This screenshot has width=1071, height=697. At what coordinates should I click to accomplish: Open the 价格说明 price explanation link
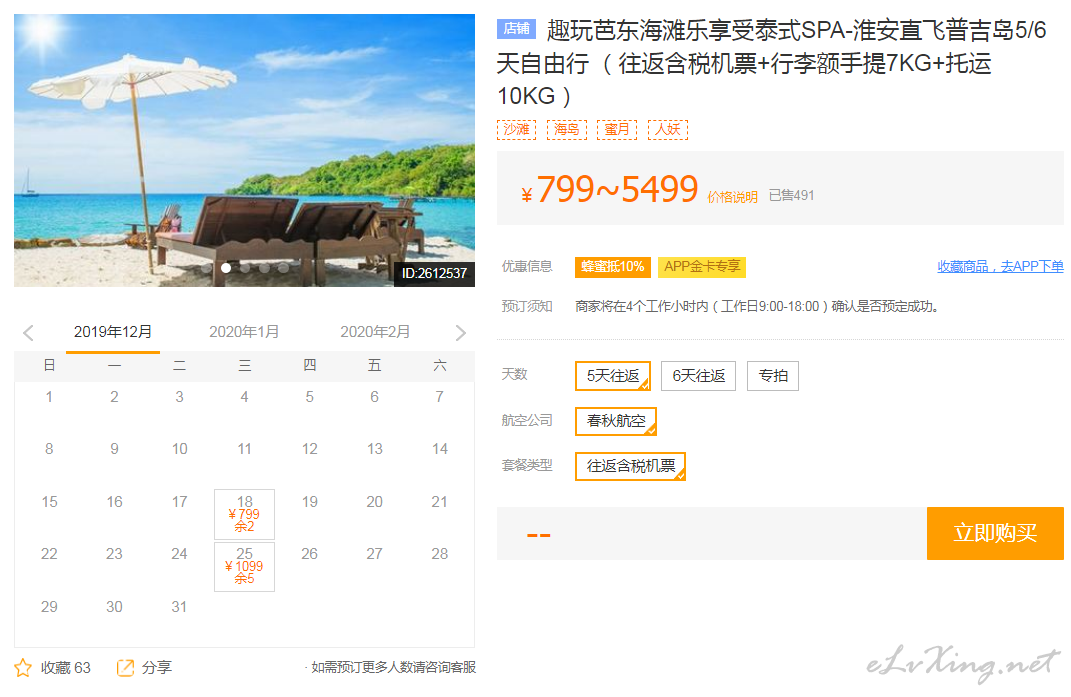point(732,197)
